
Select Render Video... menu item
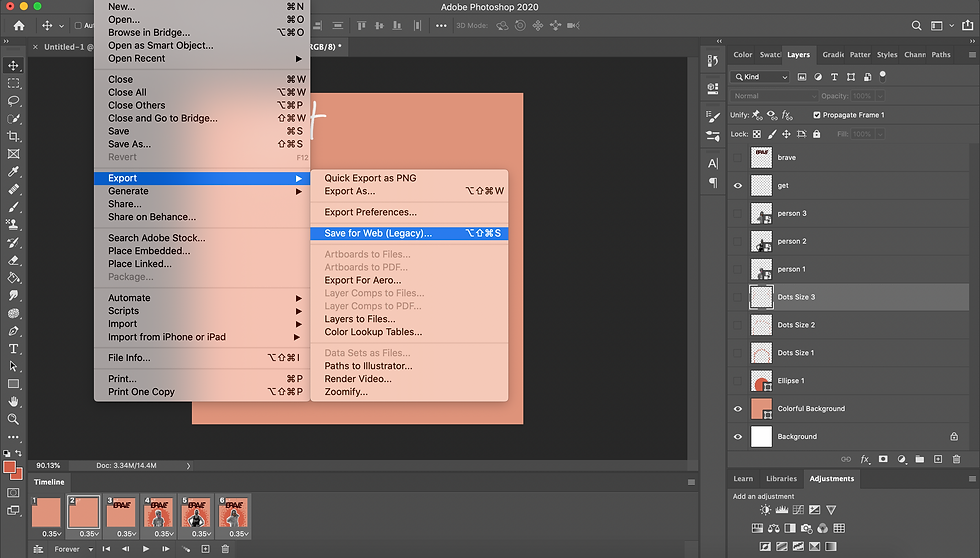[x=409, y=379]
